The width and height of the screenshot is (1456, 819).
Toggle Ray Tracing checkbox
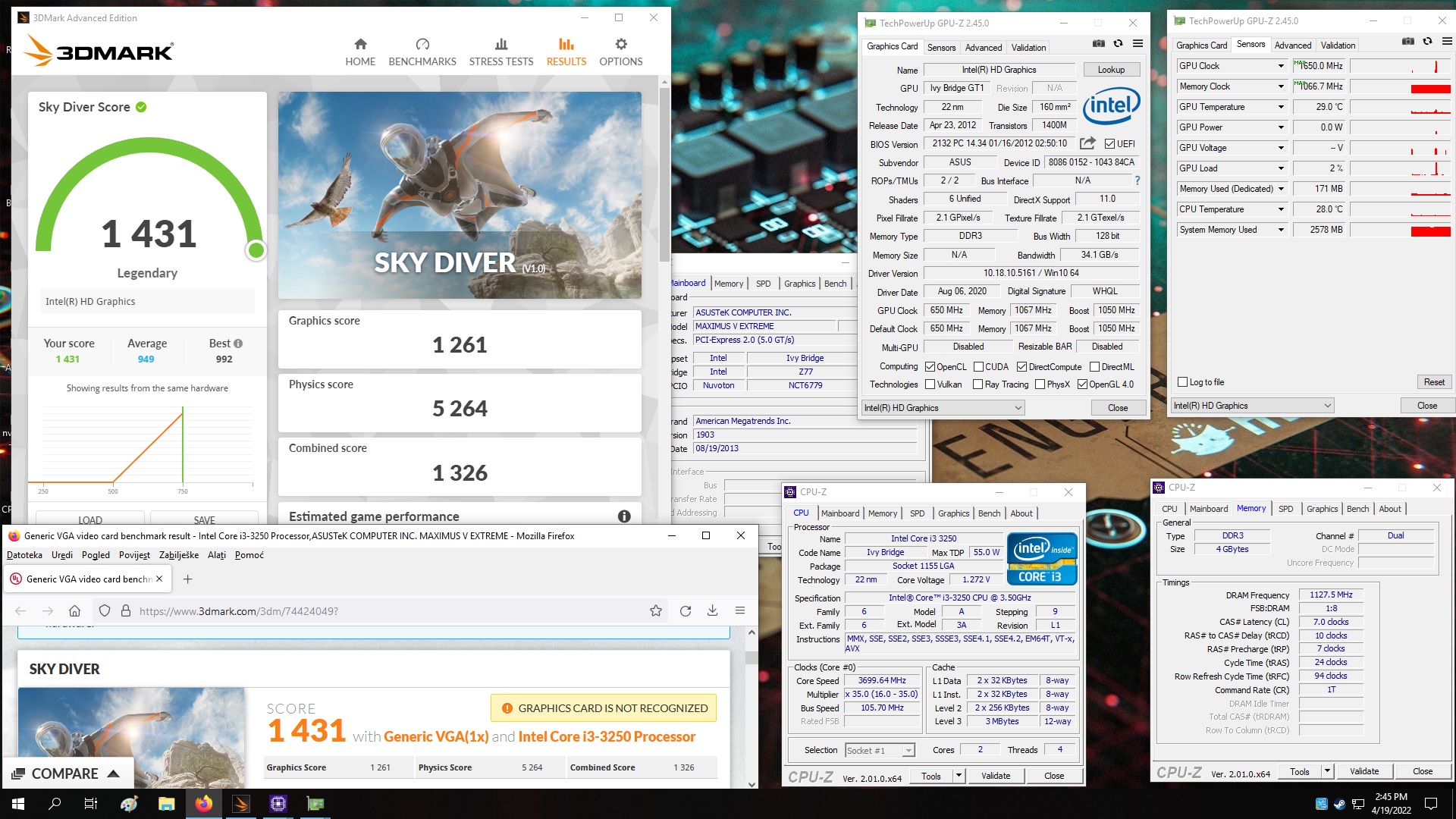click(x=977, y=384)
